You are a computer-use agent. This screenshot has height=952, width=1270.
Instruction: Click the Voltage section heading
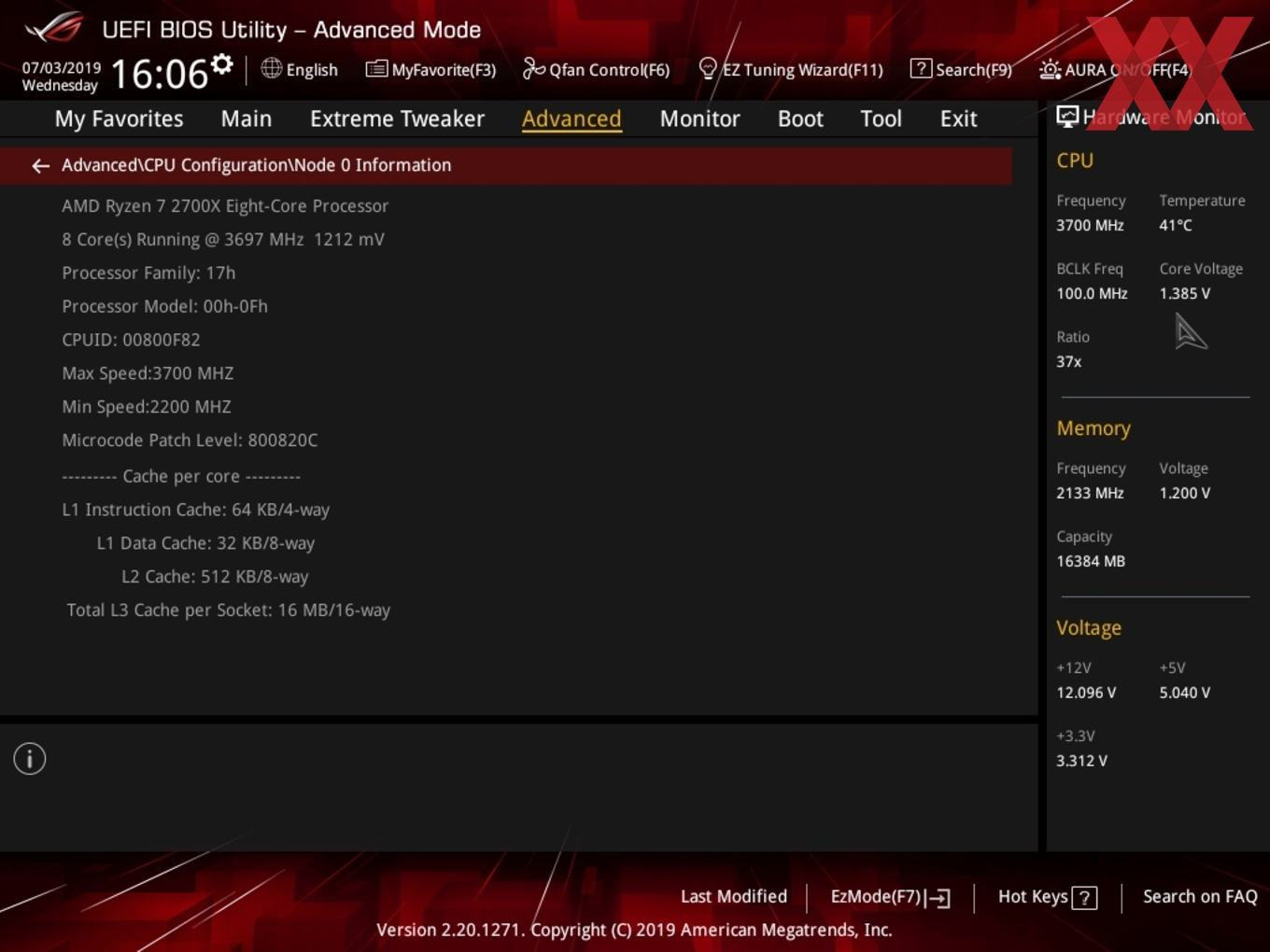pos(1089,628)
